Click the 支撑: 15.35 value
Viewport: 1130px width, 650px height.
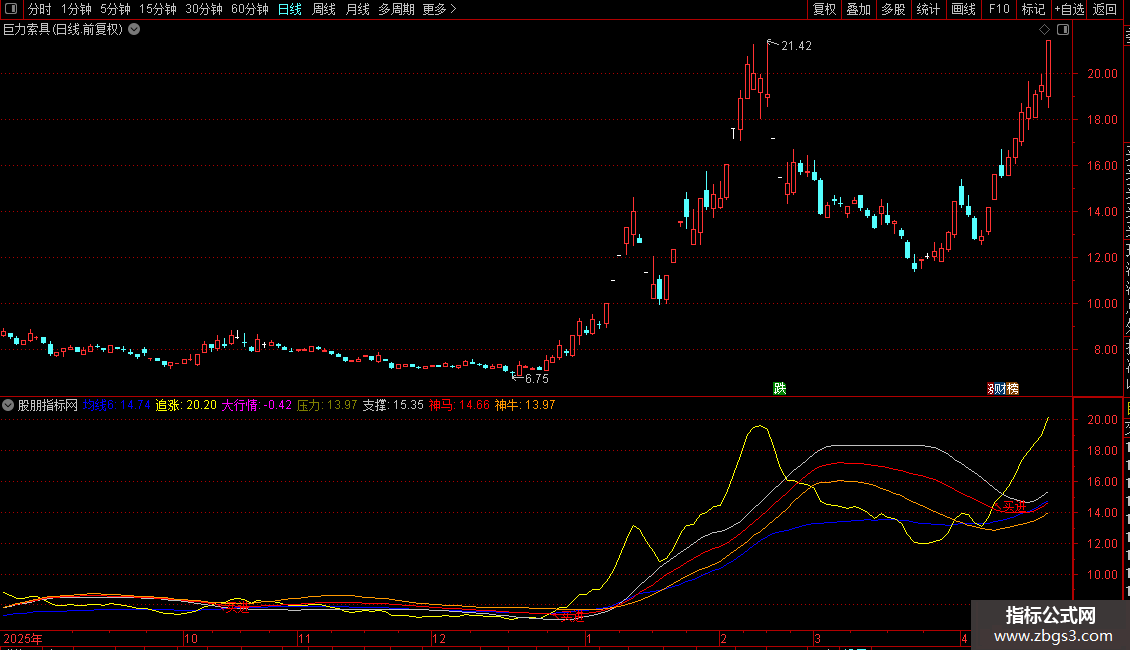coord(393,405)
